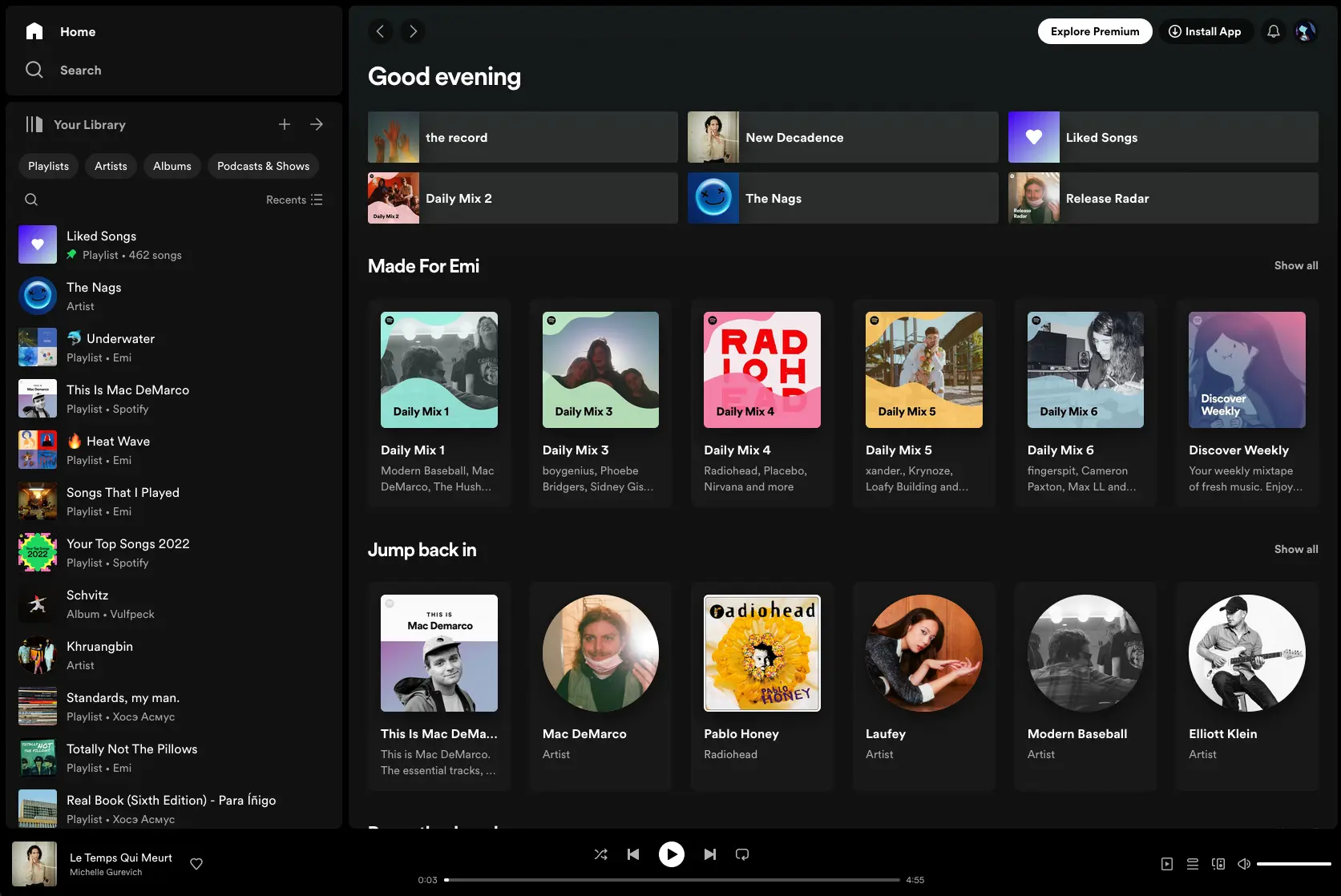Open Daily Mix 6 card

pos(1085,403)
